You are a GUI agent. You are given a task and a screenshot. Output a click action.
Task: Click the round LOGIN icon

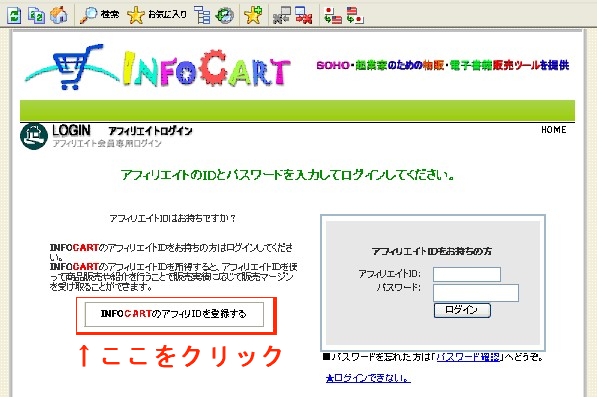click(x=34, y=136)
